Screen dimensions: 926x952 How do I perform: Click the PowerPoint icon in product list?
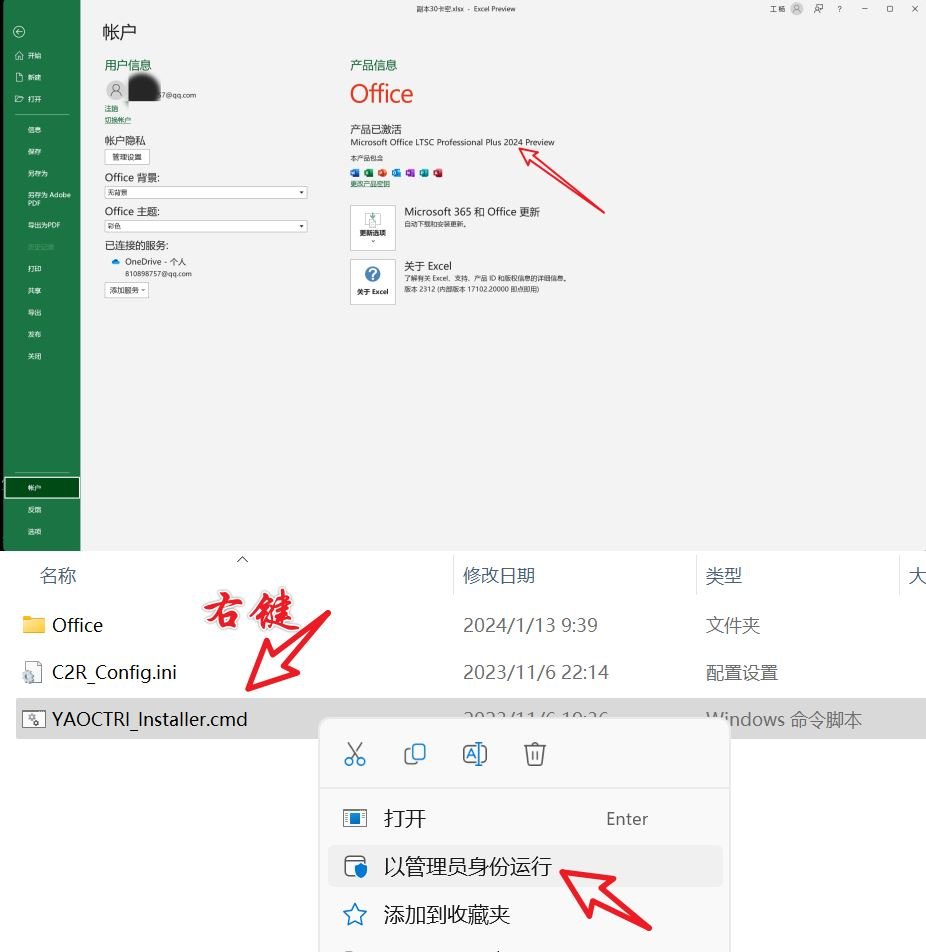(383, 173)
